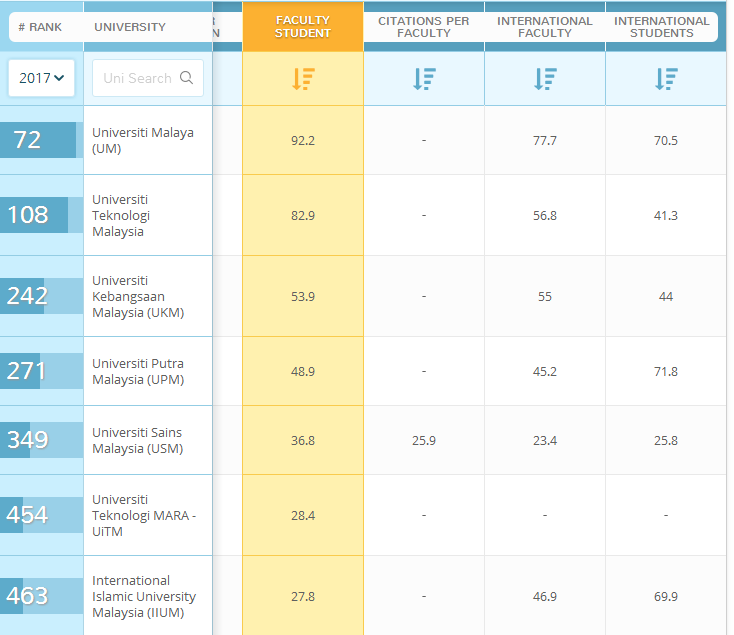Sort by Faculty Student score

303,79
